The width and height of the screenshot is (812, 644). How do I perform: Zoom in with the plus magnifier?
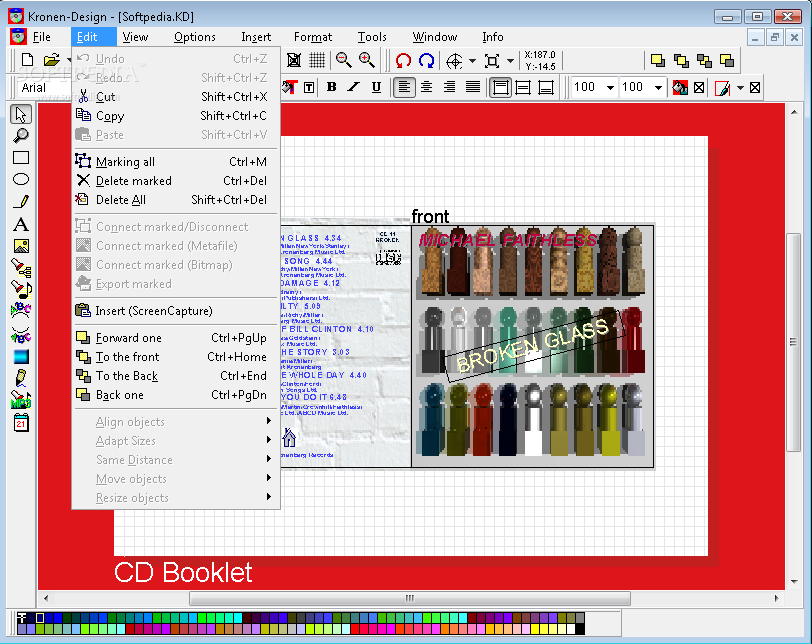click(x=367, y=61)
